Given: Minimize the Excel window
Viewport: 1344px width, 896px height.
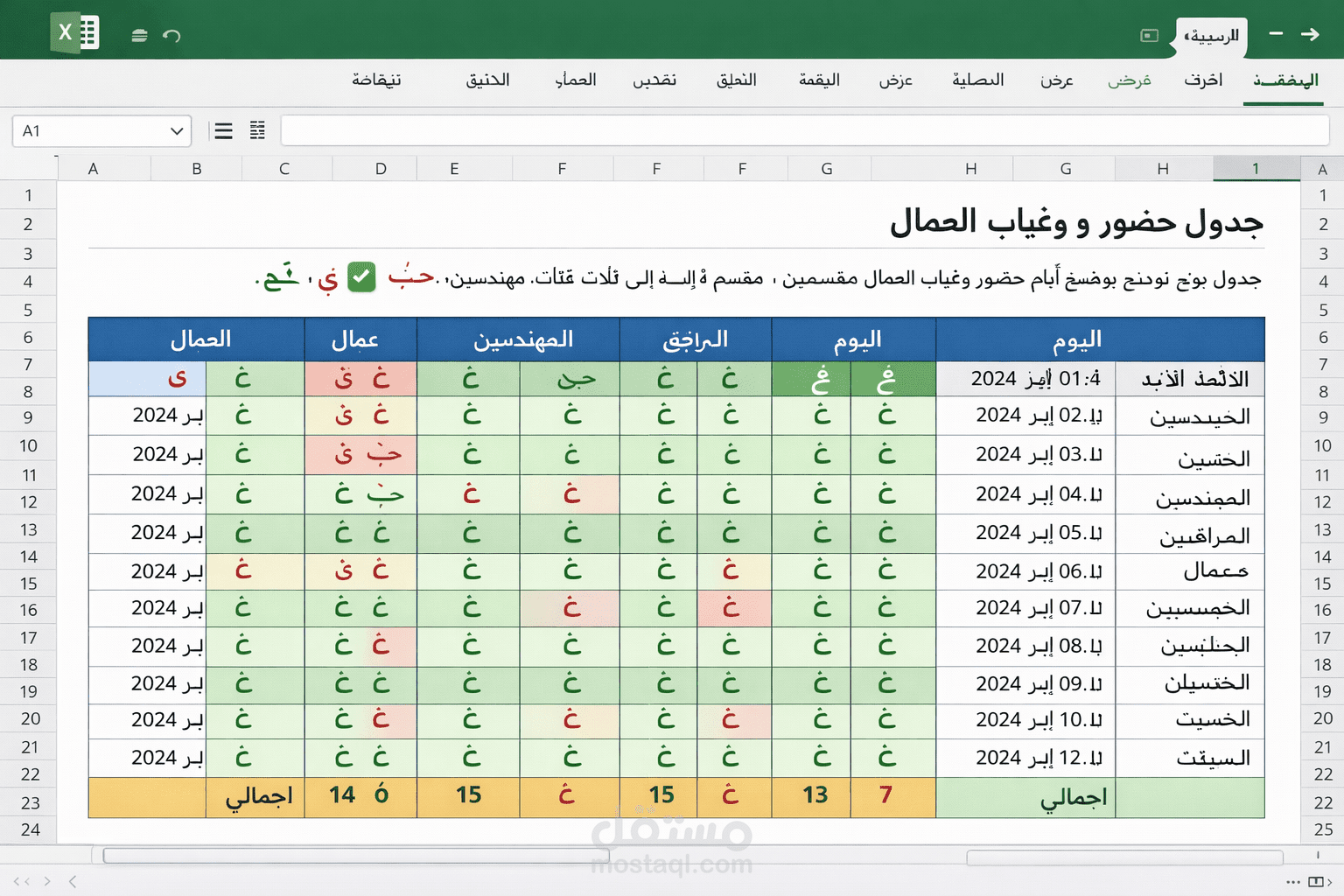Looking at the screenshot, I should click(1276, 33).
